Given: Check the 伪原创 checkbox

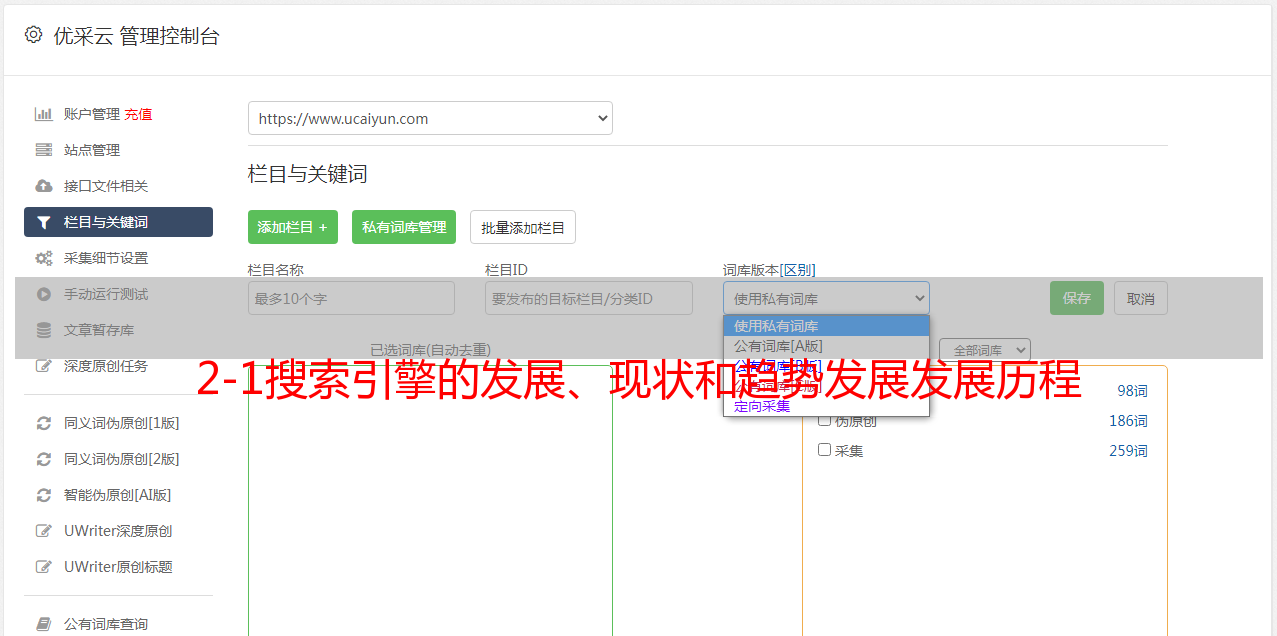Looking at the screenshot, I should coord(825,420).
